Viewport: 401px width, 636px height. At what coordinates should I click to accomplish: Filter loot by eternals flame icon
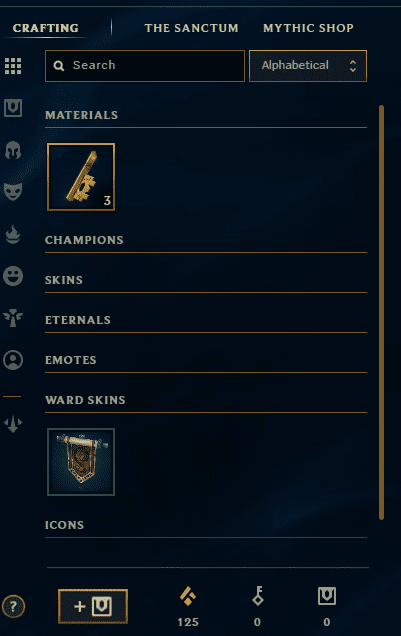(x=13, y=234)
